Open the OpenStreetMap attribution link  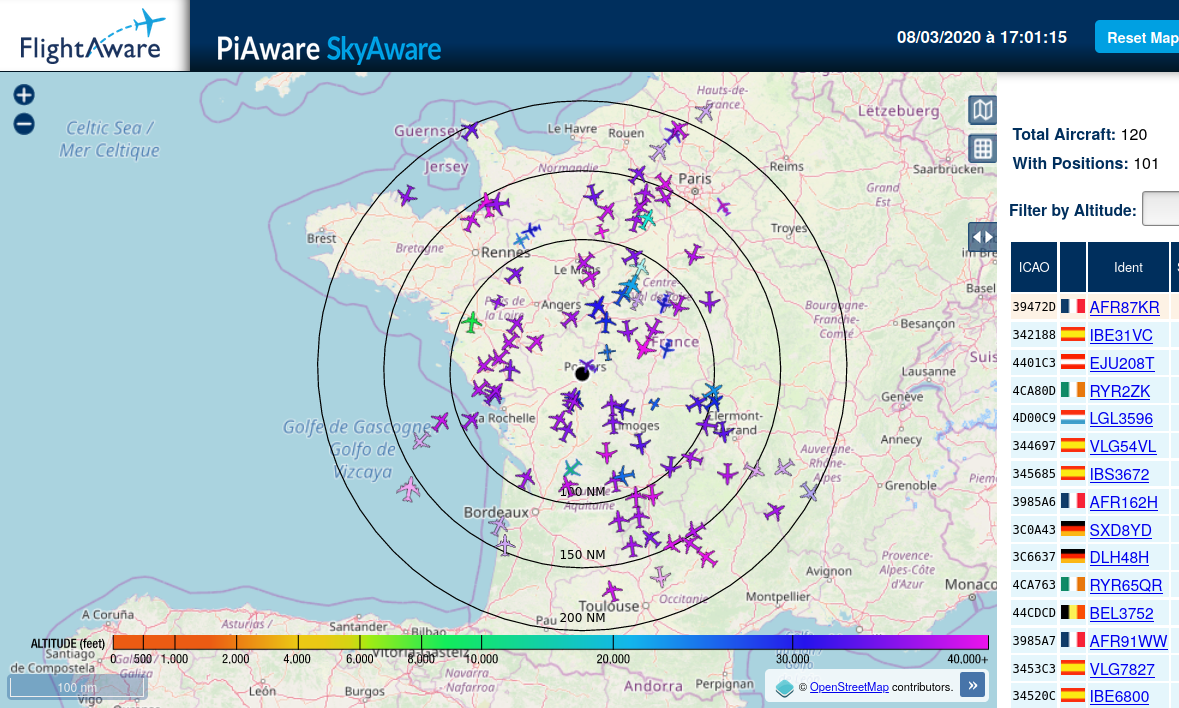click(849, 687)
